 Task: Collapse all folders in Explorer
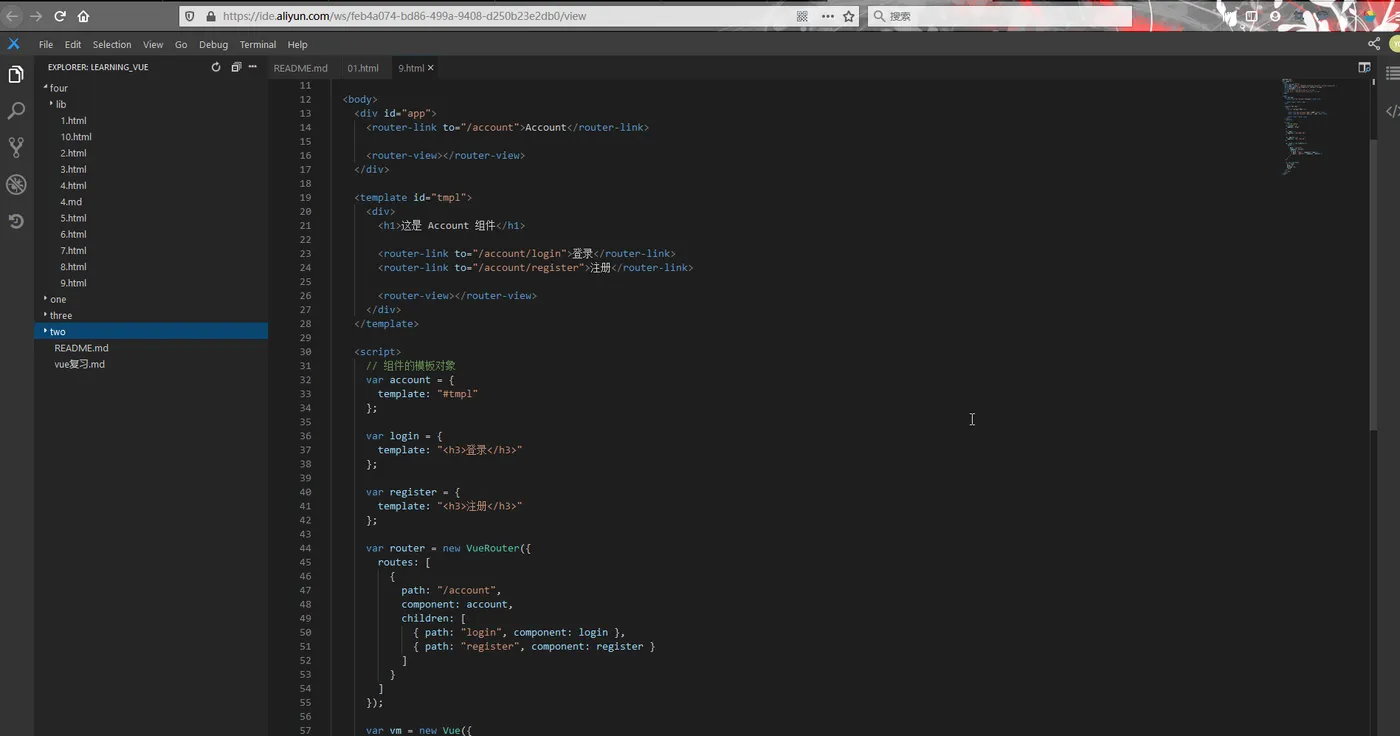pos(236,67)
